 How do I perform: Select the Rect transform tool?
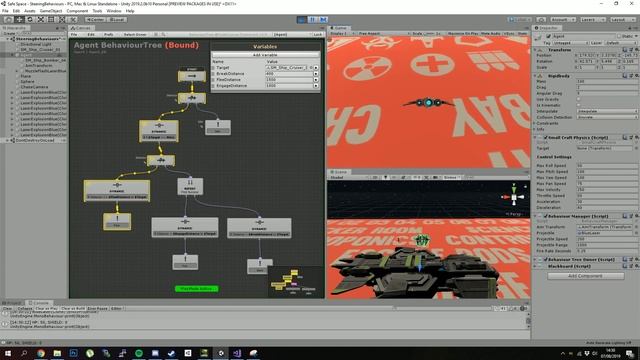pos(51,20)
